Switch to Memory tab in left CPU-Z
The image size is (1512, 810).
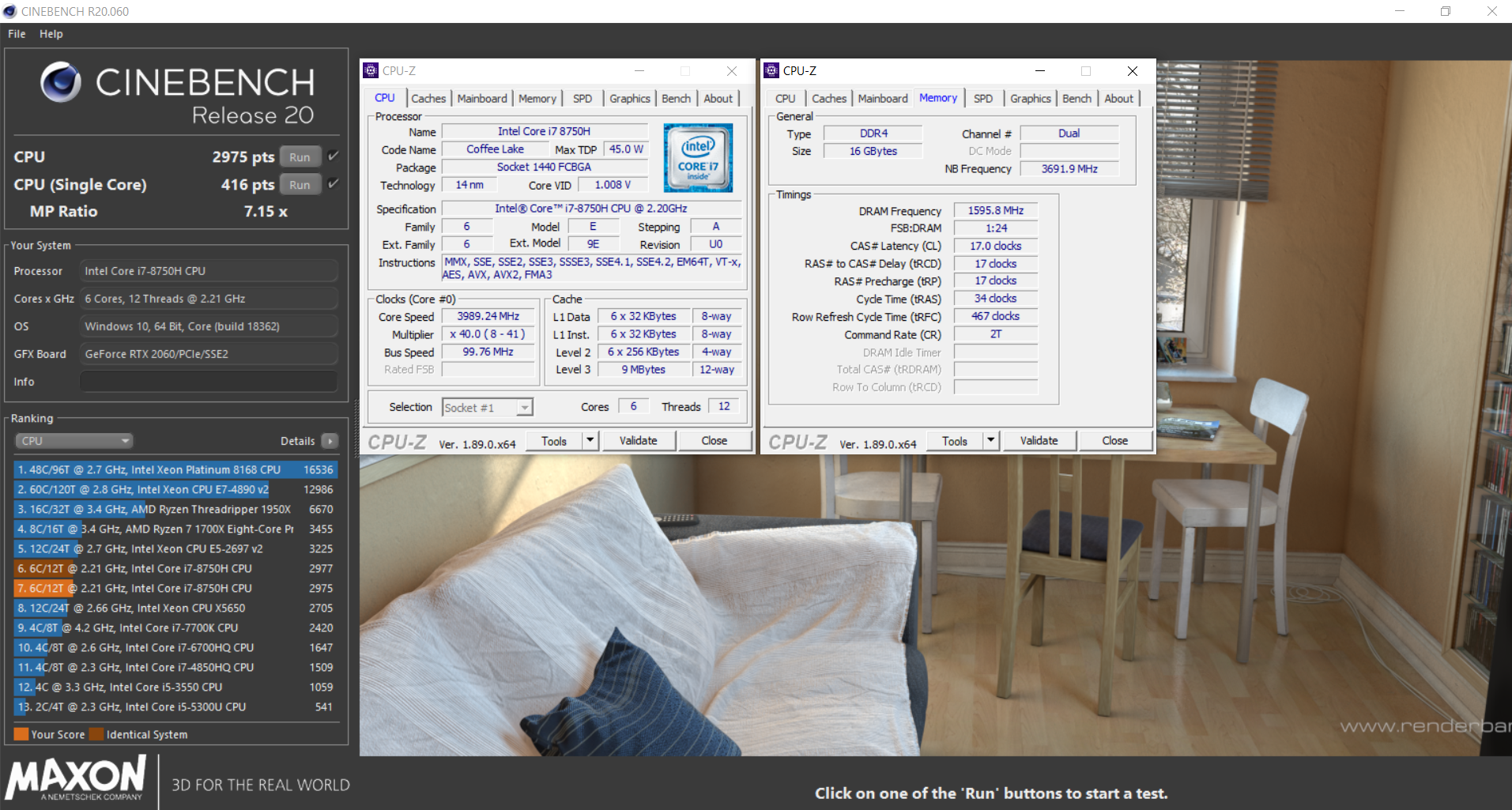[537, 98]
